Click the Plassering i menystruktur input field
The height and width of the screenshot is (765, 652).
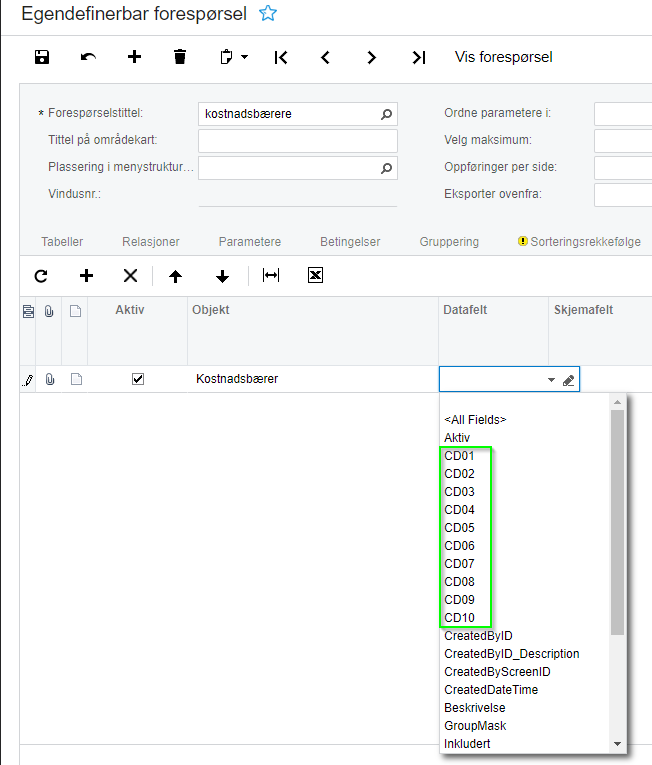(298, 168)
